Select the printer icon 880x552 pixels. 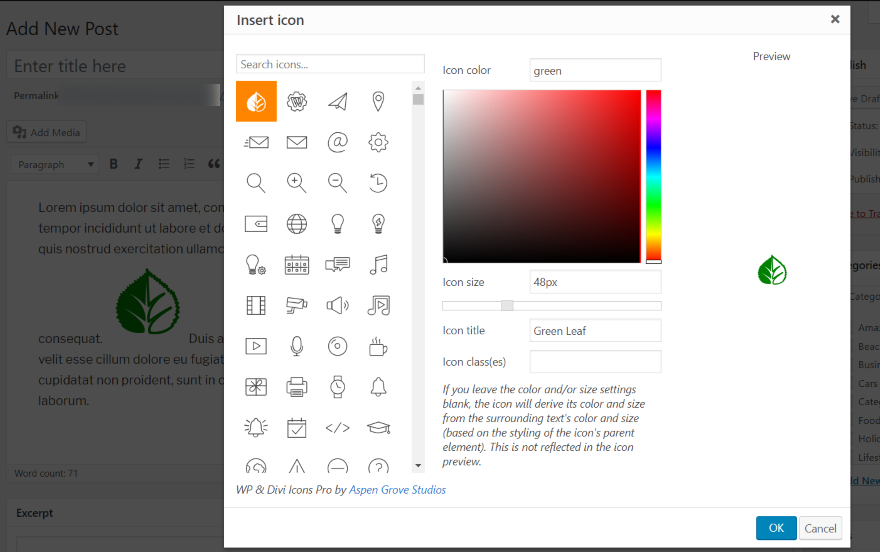[297, 386]
